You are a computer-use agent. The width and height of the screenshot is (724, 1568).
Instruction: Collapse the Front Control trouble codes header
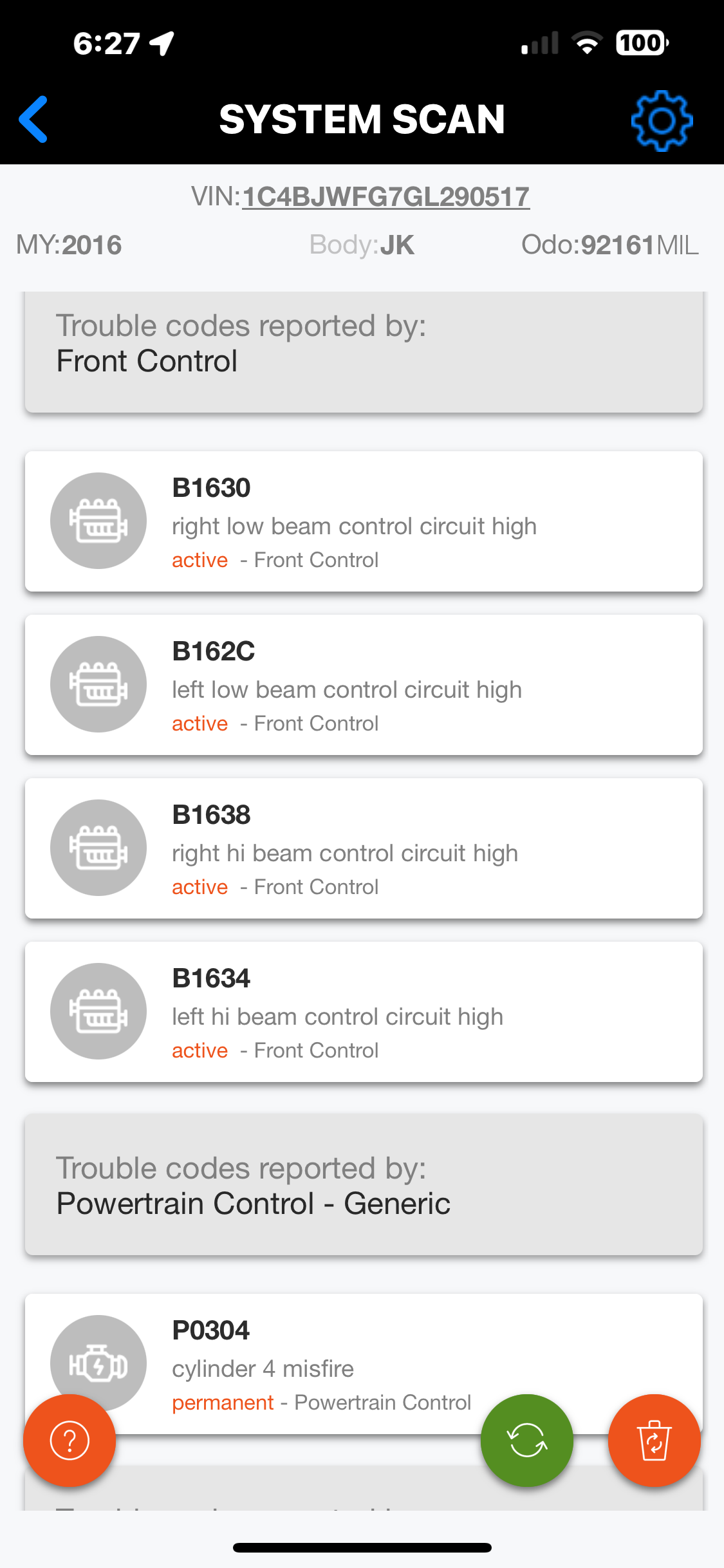point(364,351)
